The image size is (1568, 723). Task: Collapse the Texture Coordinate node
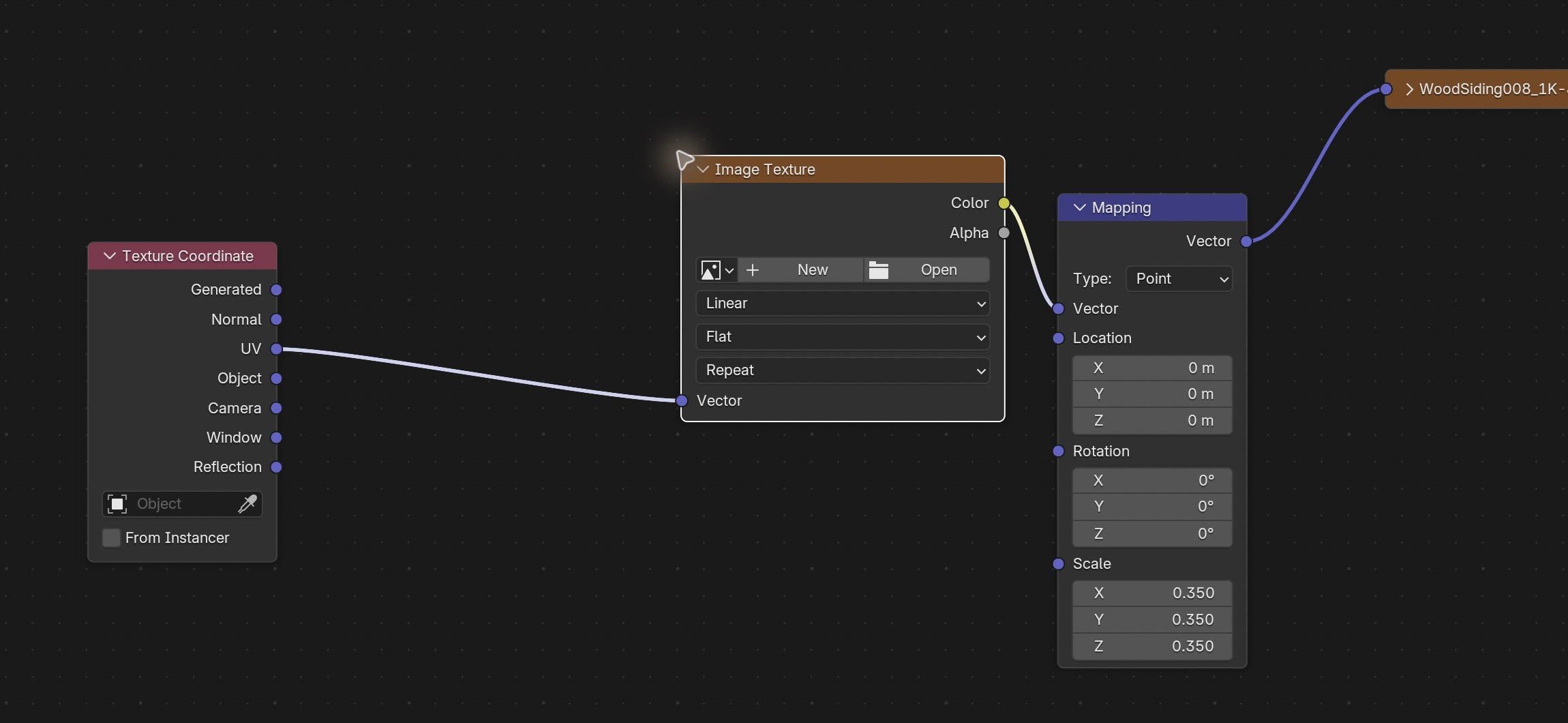(x=110, y=256)
